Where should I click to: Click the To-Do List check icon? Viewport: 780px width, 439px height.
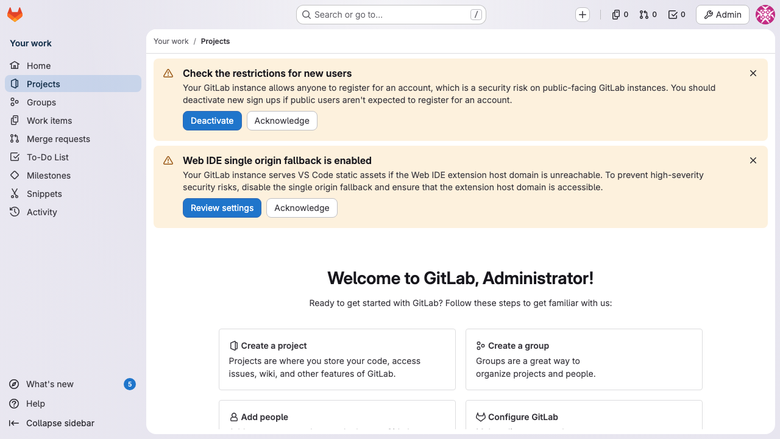tap(14, 157)
